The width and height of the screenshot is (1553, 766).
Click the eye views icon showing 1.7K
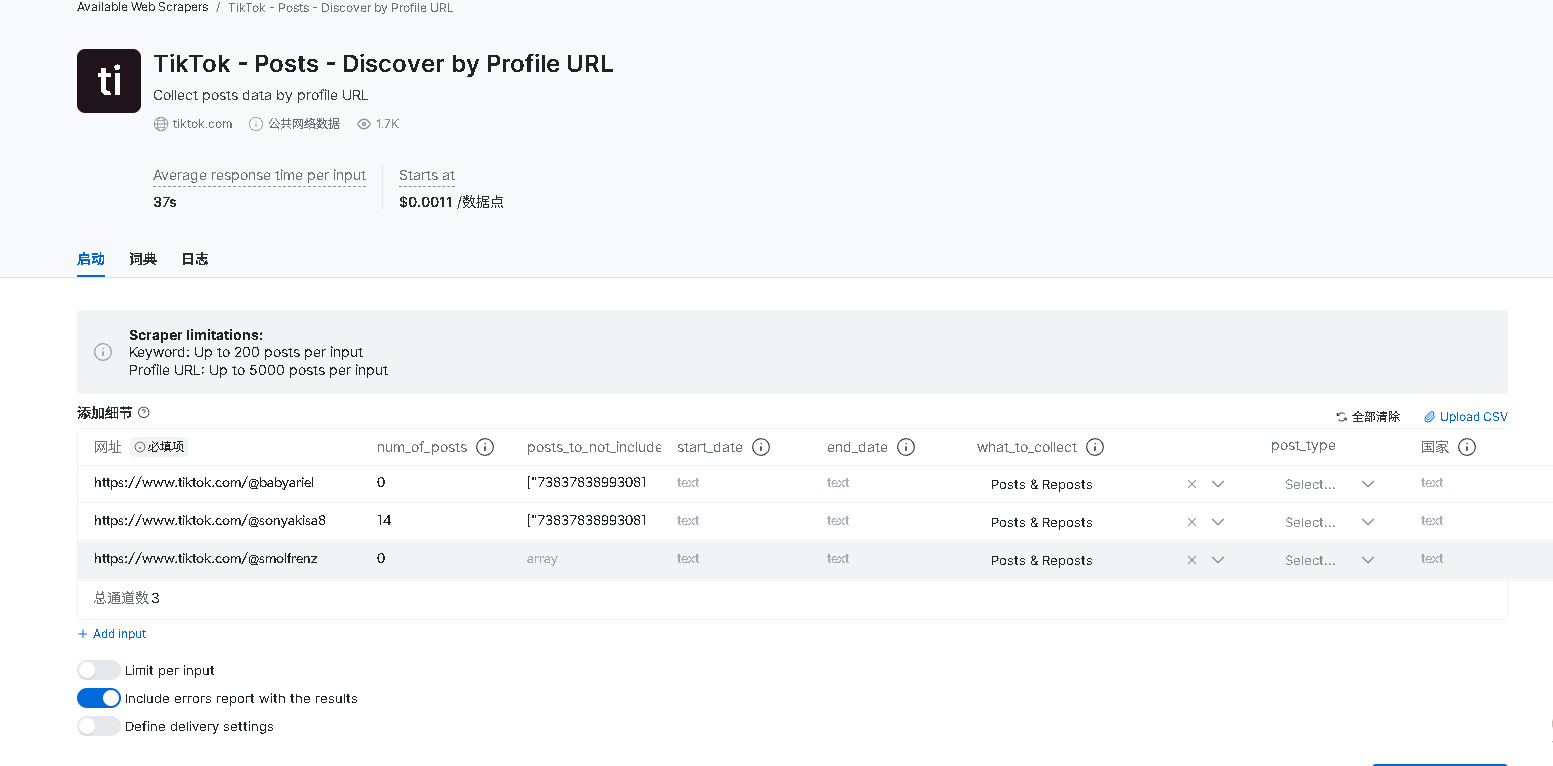[364, 124]
